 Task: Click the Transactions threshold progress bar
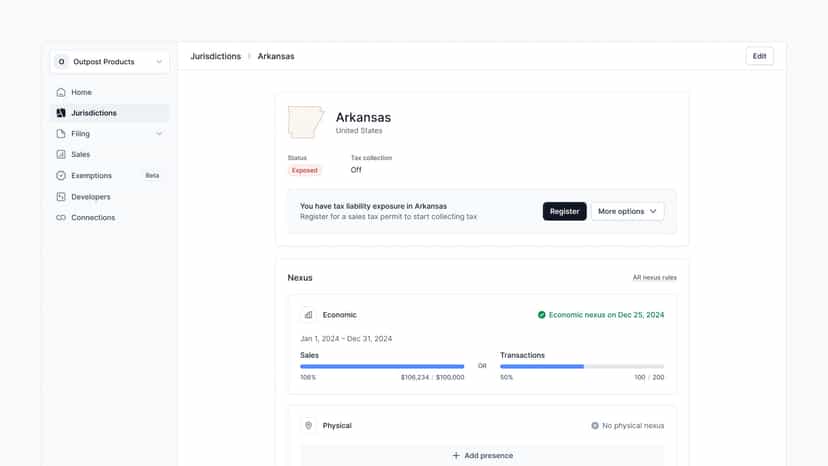pos(582,366)
